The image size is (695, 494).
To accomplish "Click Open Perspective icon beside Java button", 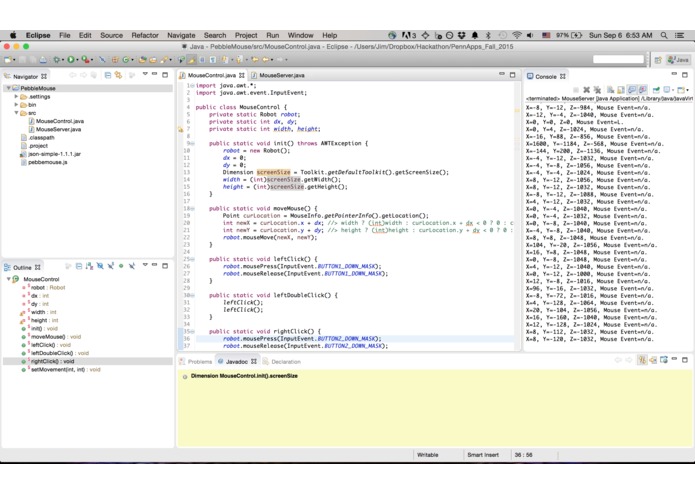I will tap(658, 60).
